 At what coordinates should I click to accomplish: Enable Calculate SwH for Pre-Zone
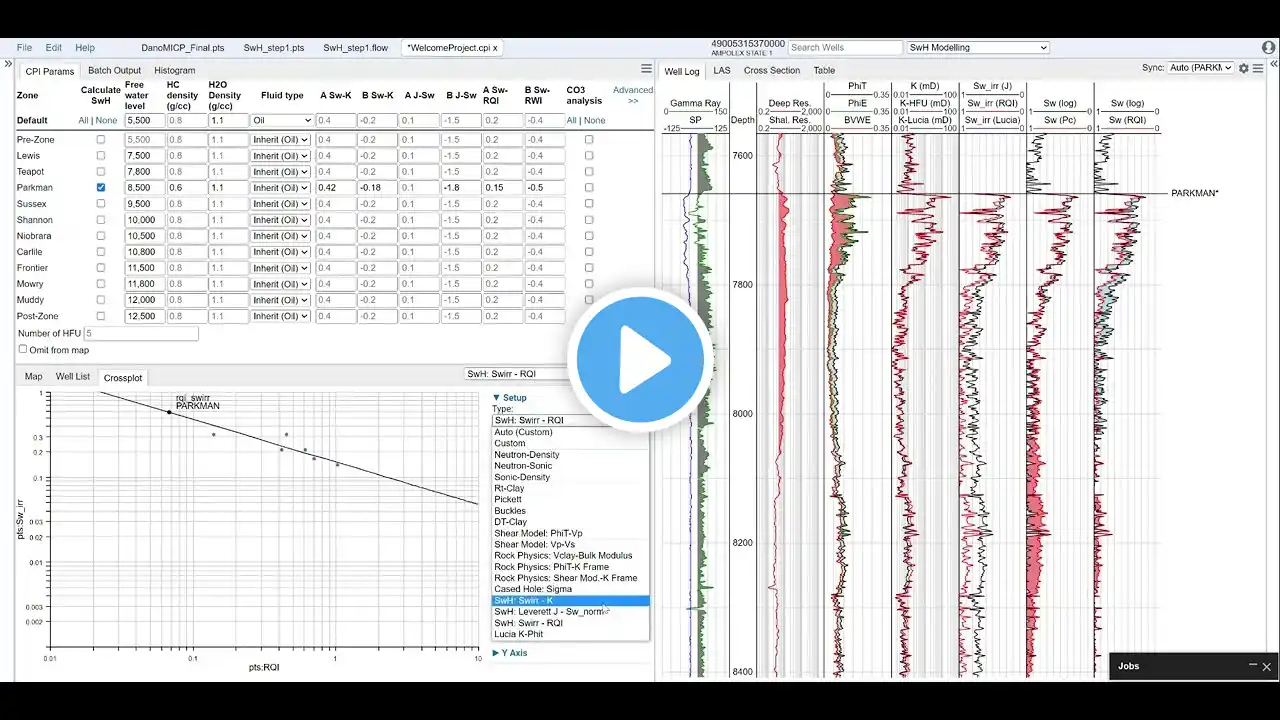coord(100,140)
